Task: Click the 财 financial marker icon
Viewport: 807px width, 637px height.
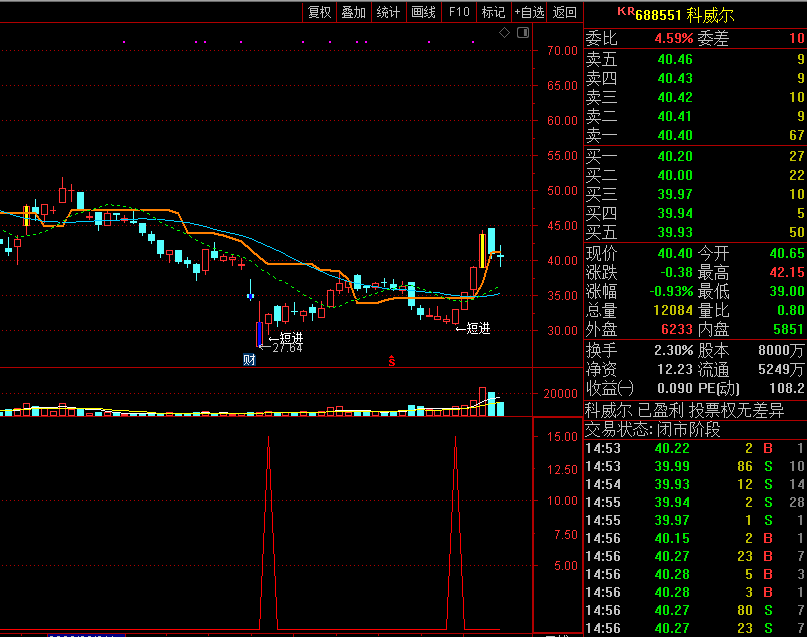Action: [249, 360]
